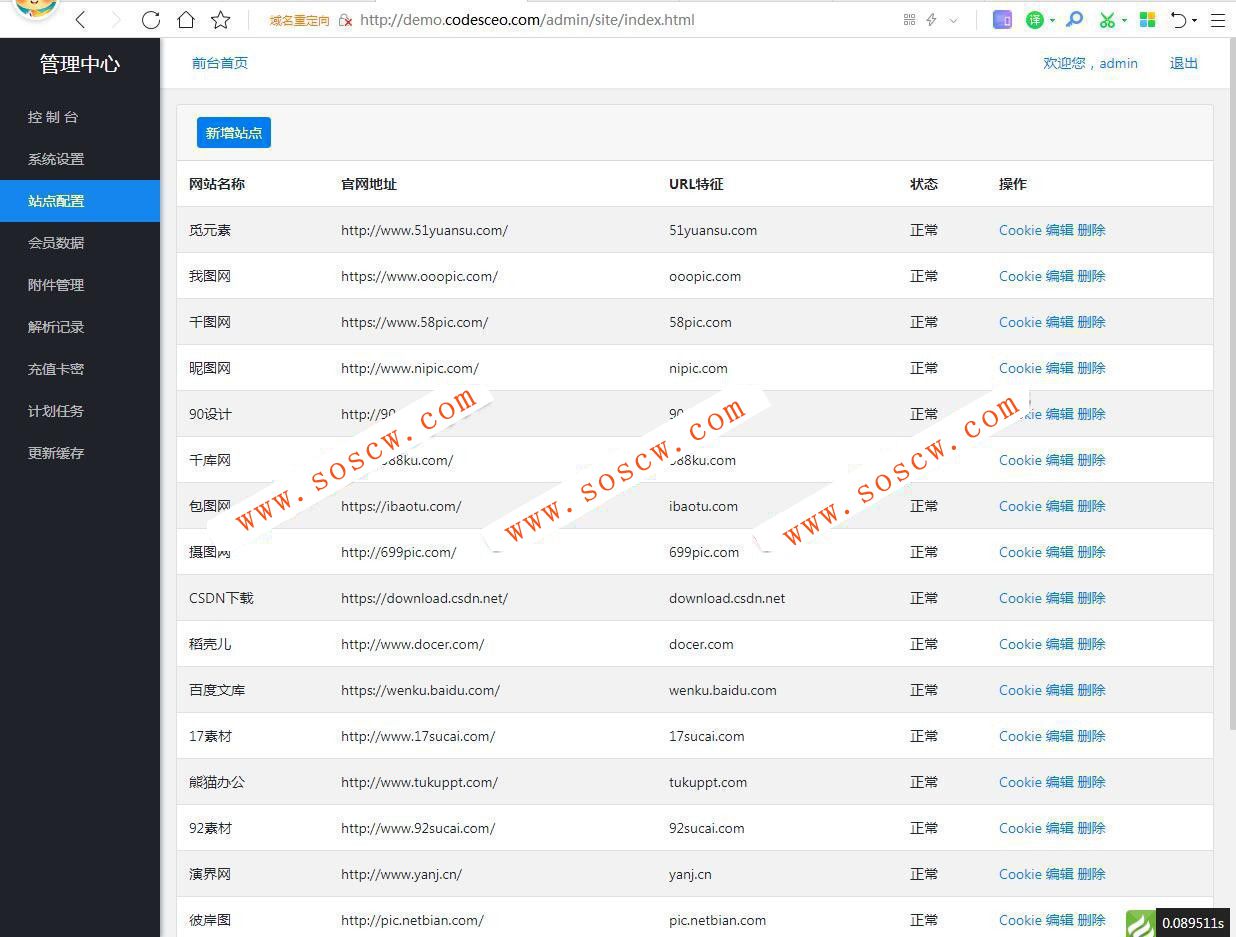The image size is (1236, 937).
Task: Click the URL特征 column header
Action: (696, 184)
